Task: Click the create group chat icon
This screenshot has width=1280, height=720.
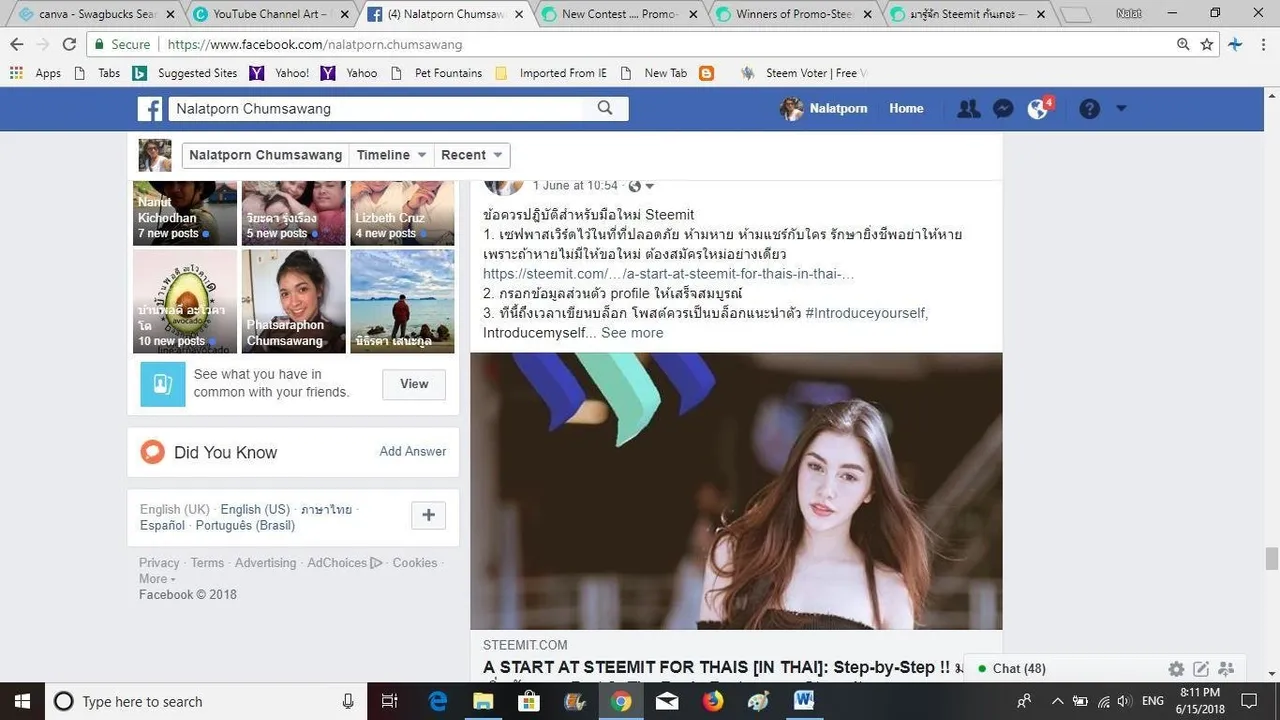Action: pyautogui.click(x=1226, y=669)
